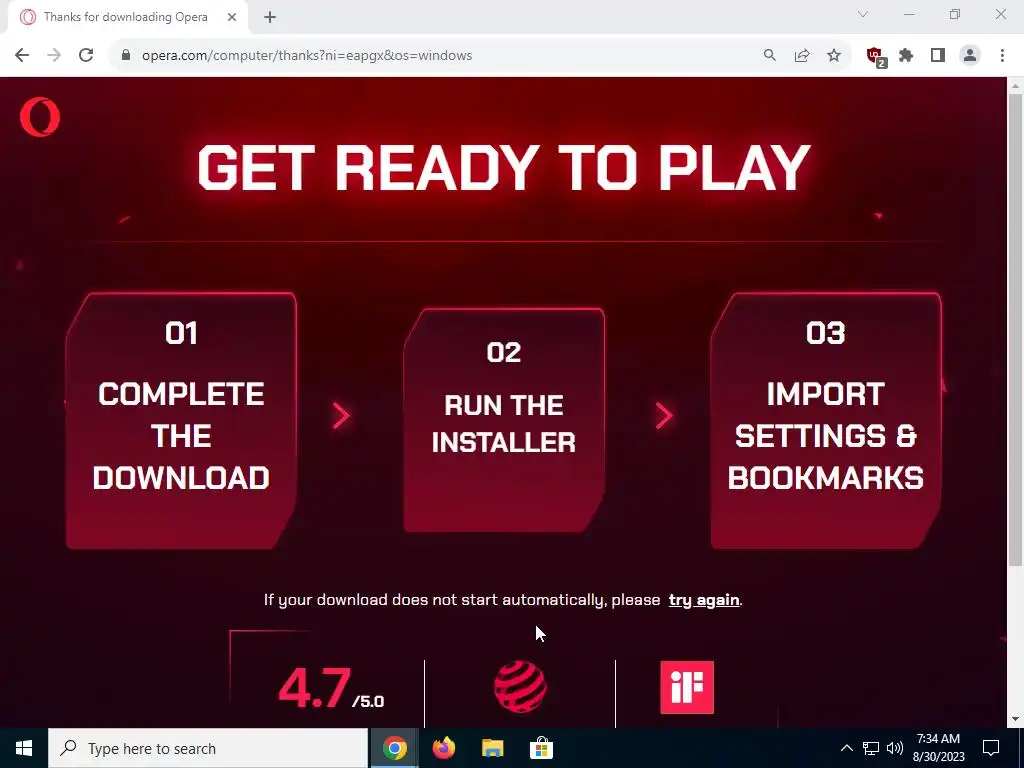The width and height of the screenshot is (1024, 768).
Task: Share this page using the share icon
Action: point(802,56)
